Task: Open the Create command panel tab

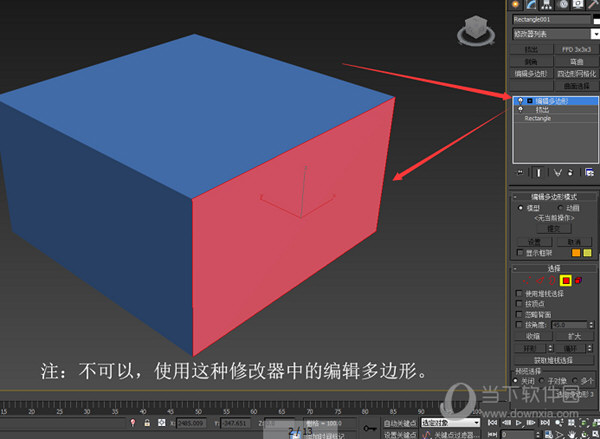Action: coord(515,4)
